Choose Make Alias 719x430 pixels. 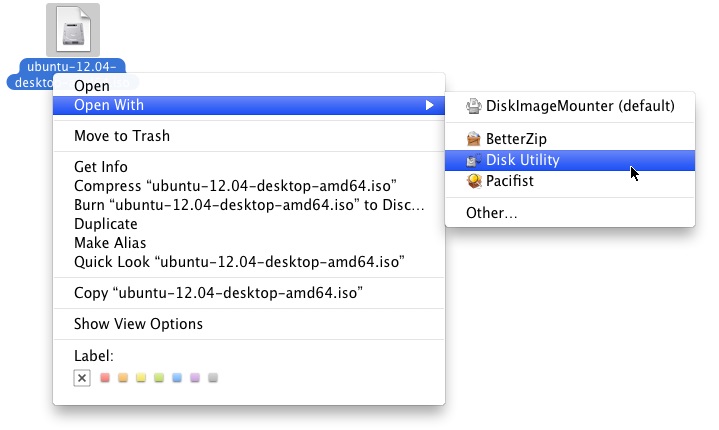click(x=249, y=243)
